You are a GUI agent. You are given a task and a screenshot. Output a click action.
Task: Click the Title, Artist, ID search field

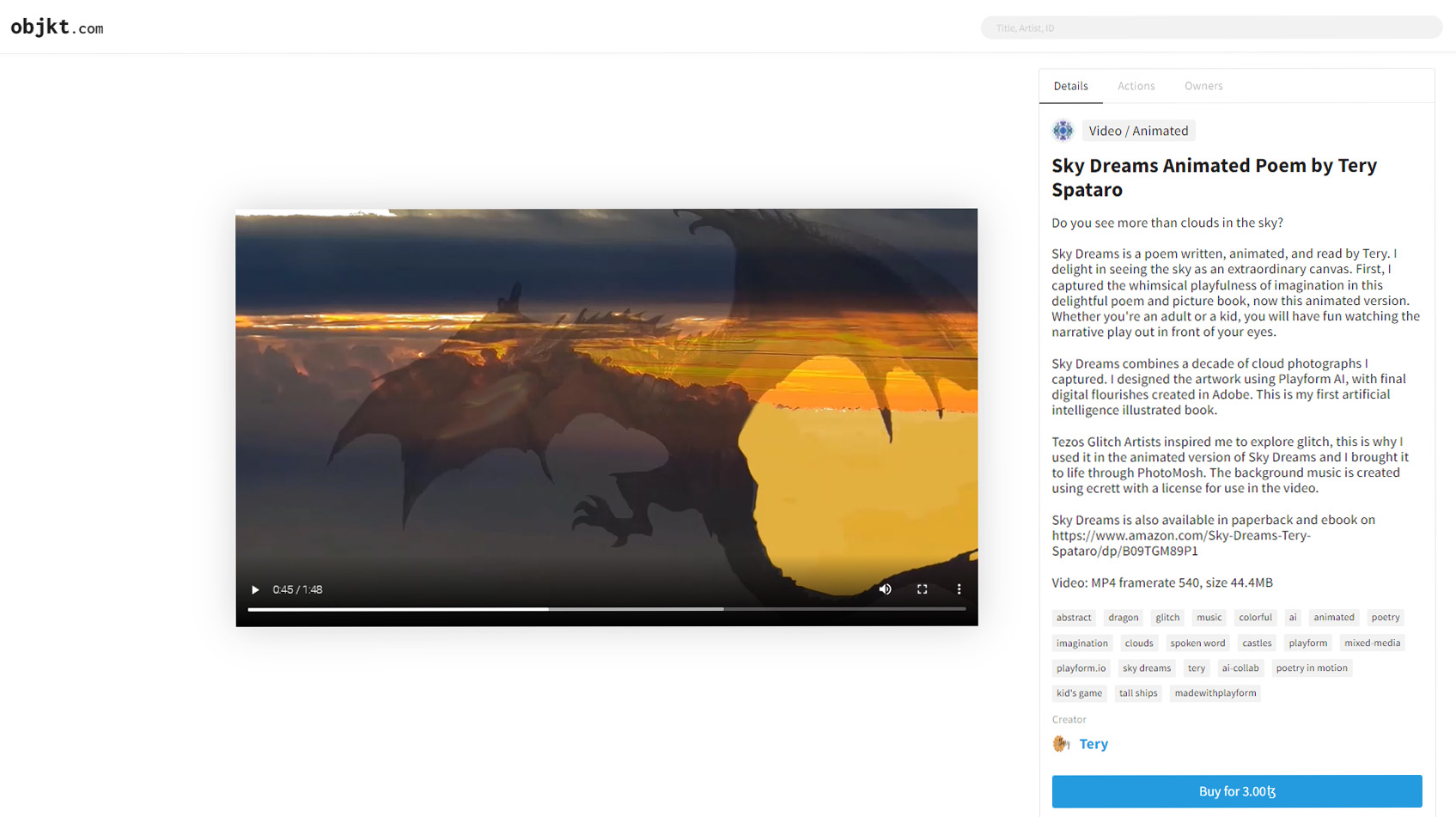click(x=1211, y=27)
